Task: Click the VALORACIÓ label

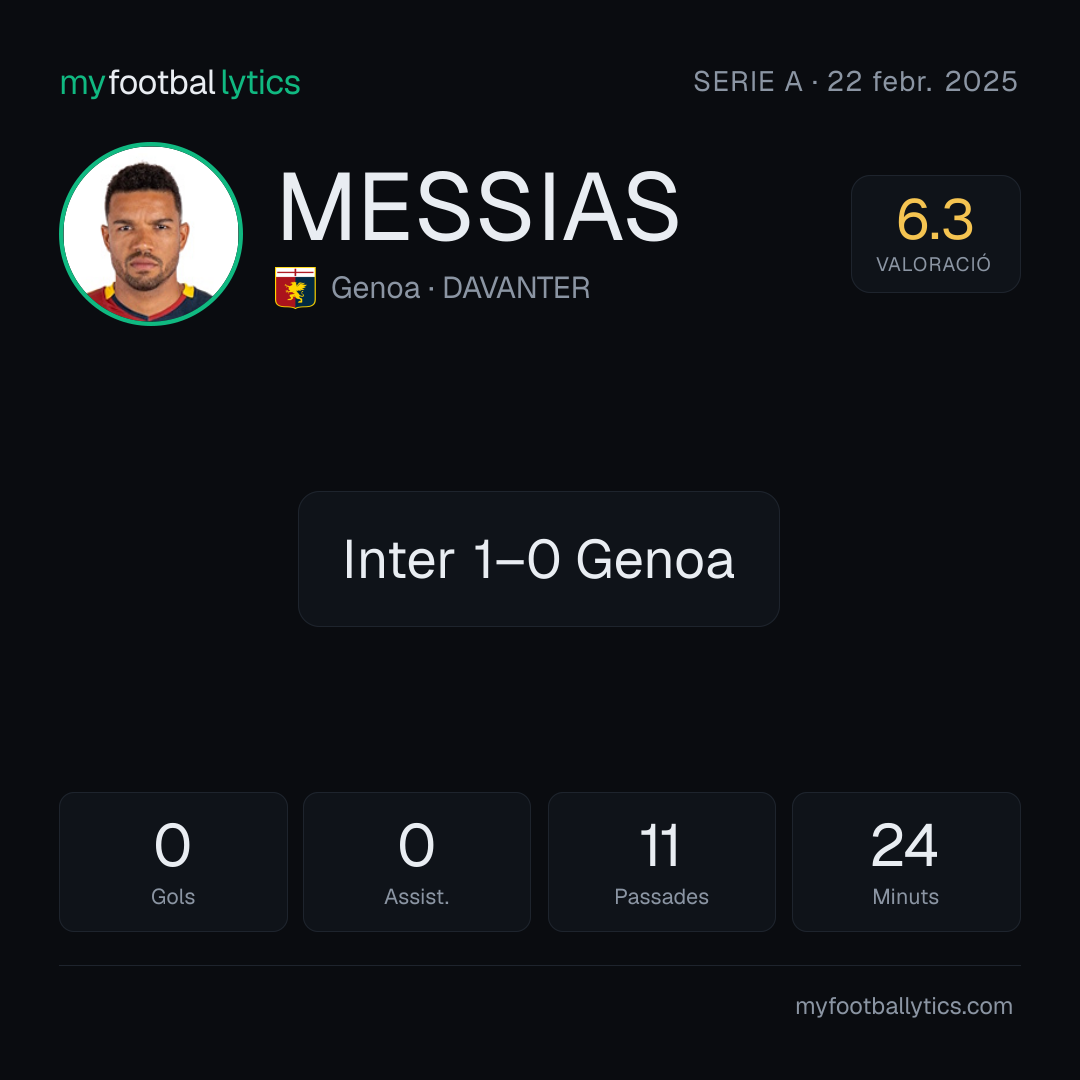Action: pos(933,264)
